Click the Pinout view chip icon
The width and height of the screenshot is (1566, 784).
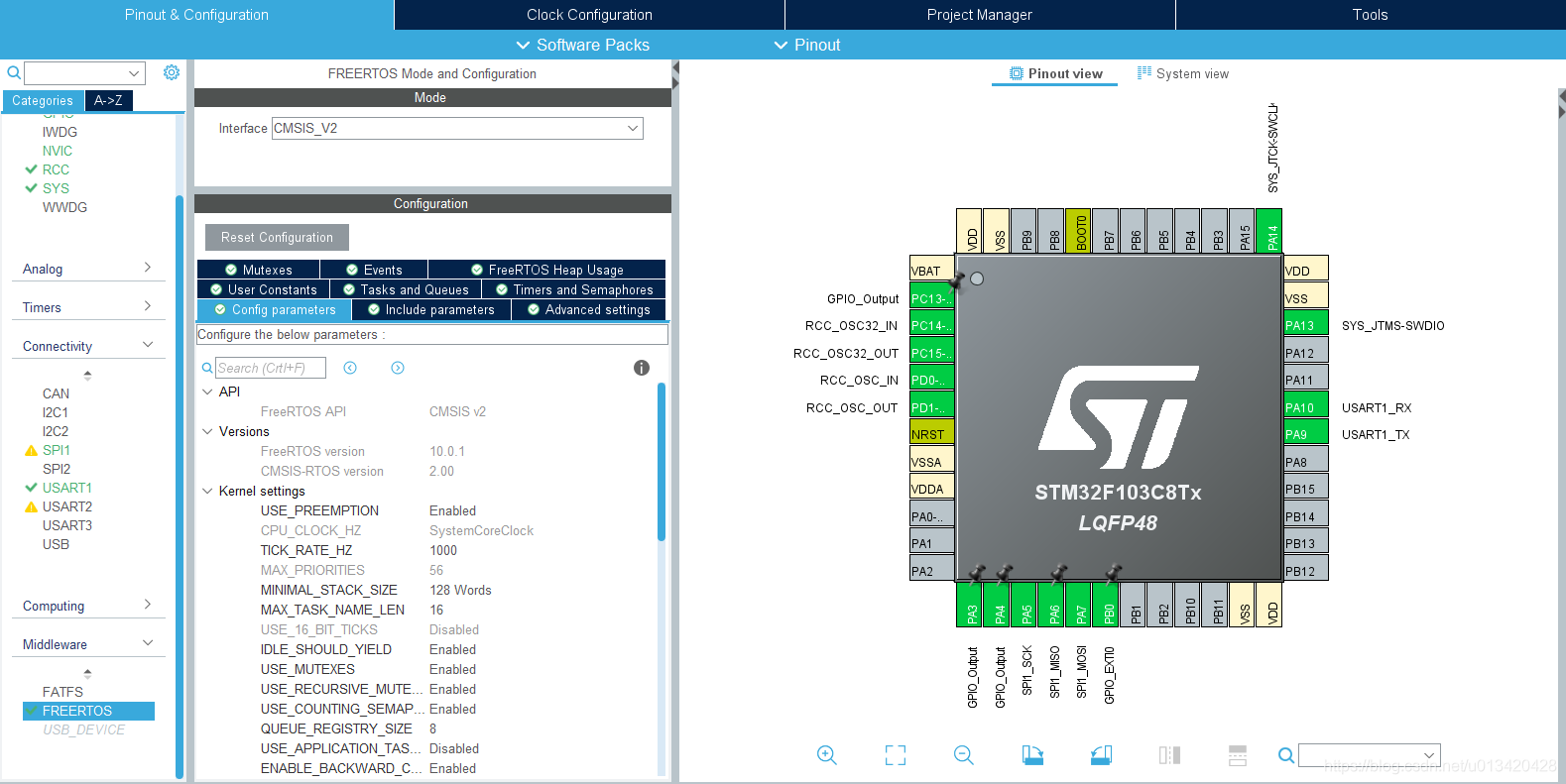tap(1017, 73)
